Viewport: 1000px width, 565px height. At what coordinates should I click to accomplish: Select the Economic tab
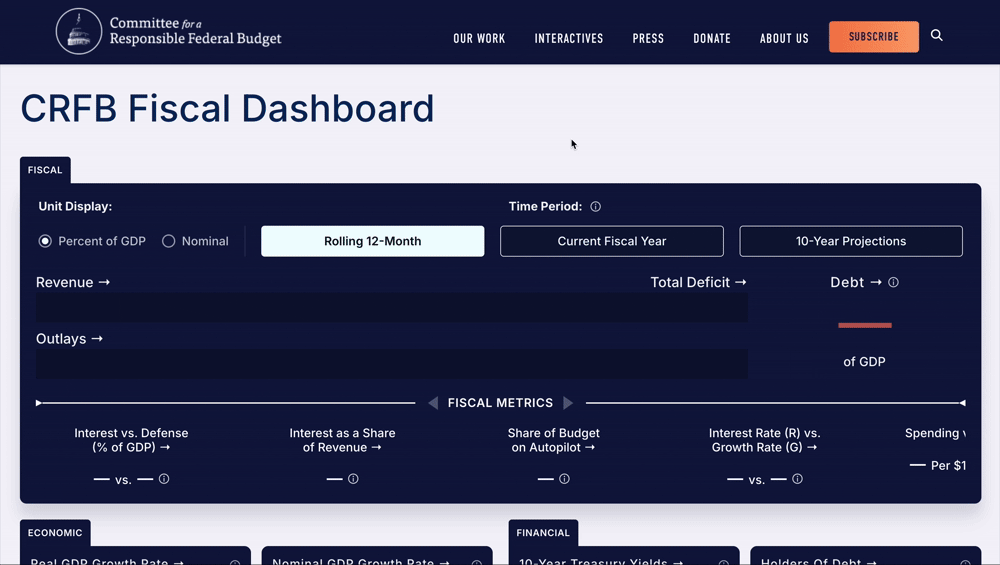[x=55, y=532]
